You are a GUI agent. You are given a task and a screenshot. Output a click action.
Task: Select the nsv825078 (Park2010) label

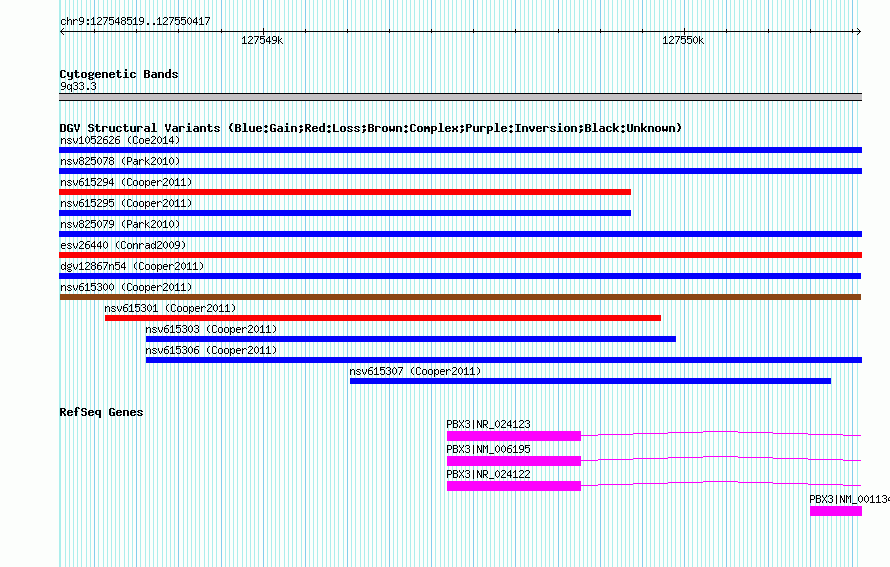120,161
